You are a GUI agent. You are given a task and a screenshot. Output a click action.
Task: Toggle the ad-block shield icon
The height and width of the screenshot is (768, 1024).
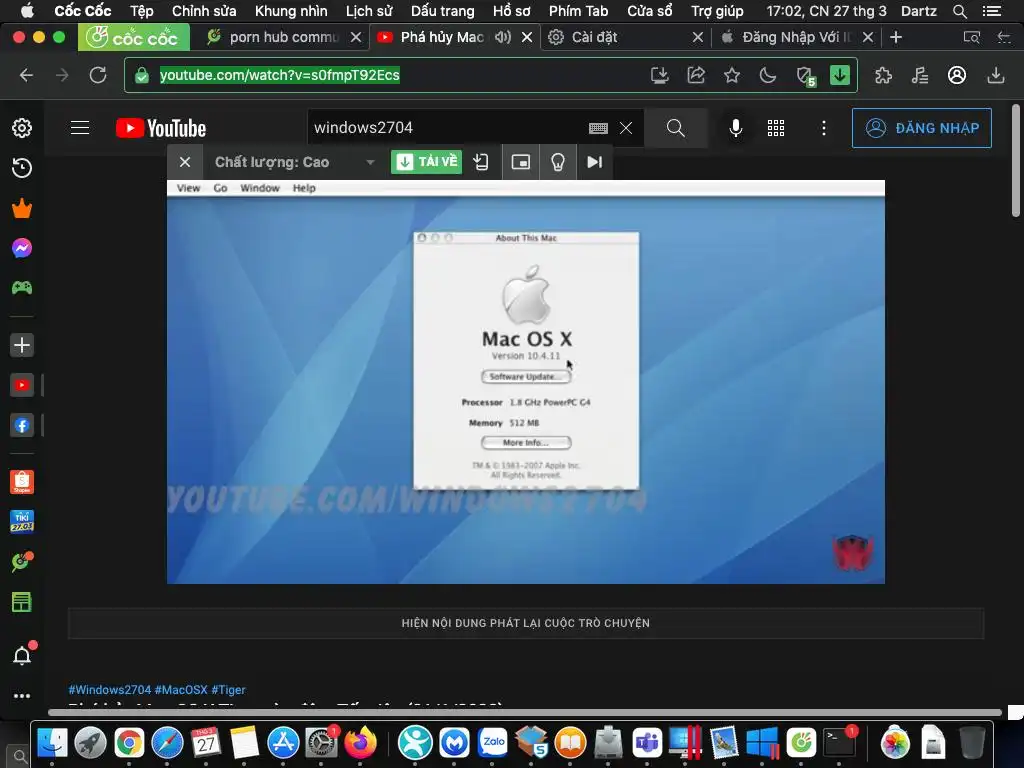[805, 76]
